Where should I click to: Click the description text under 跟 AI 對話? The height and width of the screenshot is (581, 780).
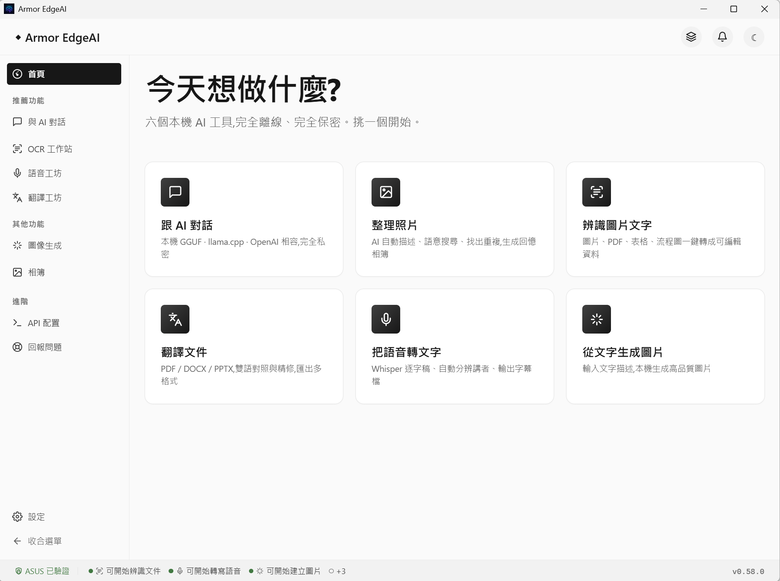[x=243, y=248]
